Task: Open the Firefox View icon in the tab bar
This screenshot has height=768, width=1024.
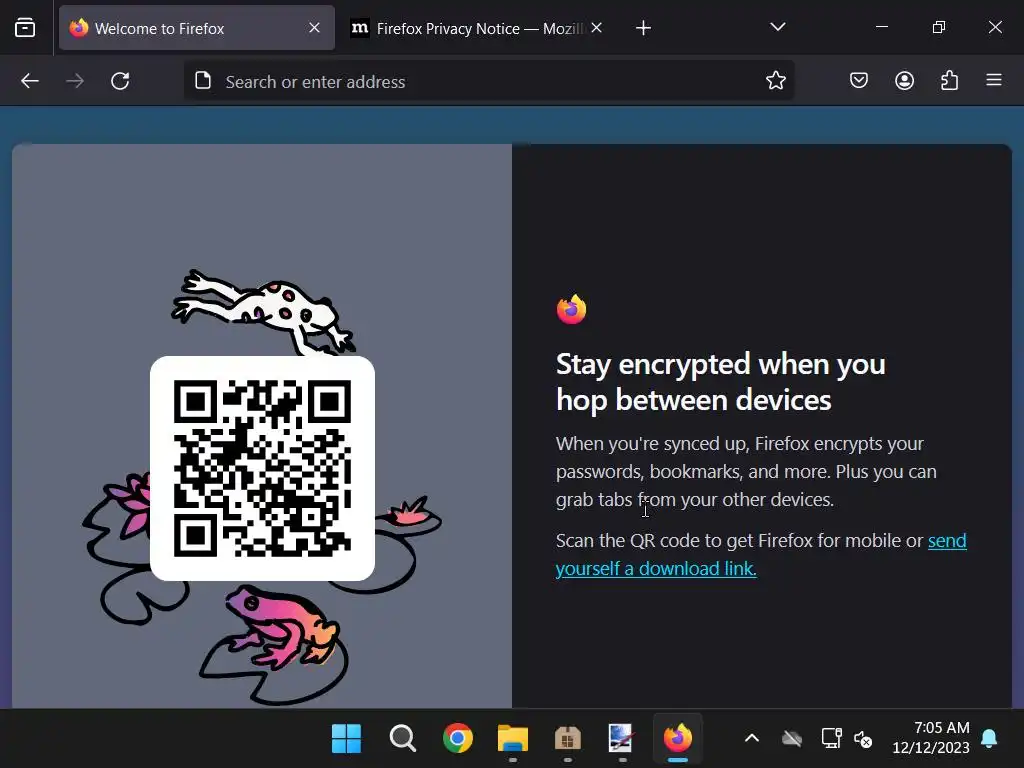Action: point(25,28)
